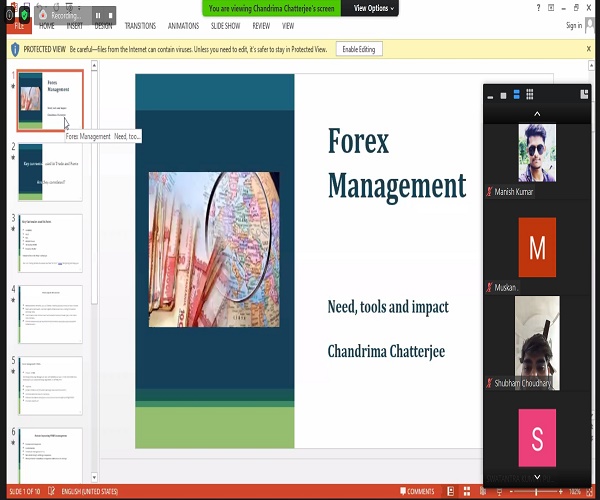Open the VIEW ribbon tab
The width and height of the screenshot is (600, 500).
(288, 26)
